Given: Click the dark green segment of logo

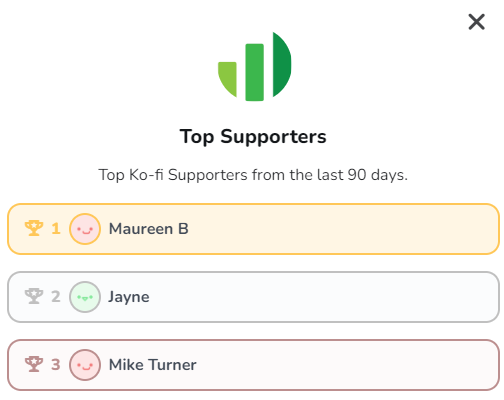Looking at the screenshot, I should [x=282, y=64].
